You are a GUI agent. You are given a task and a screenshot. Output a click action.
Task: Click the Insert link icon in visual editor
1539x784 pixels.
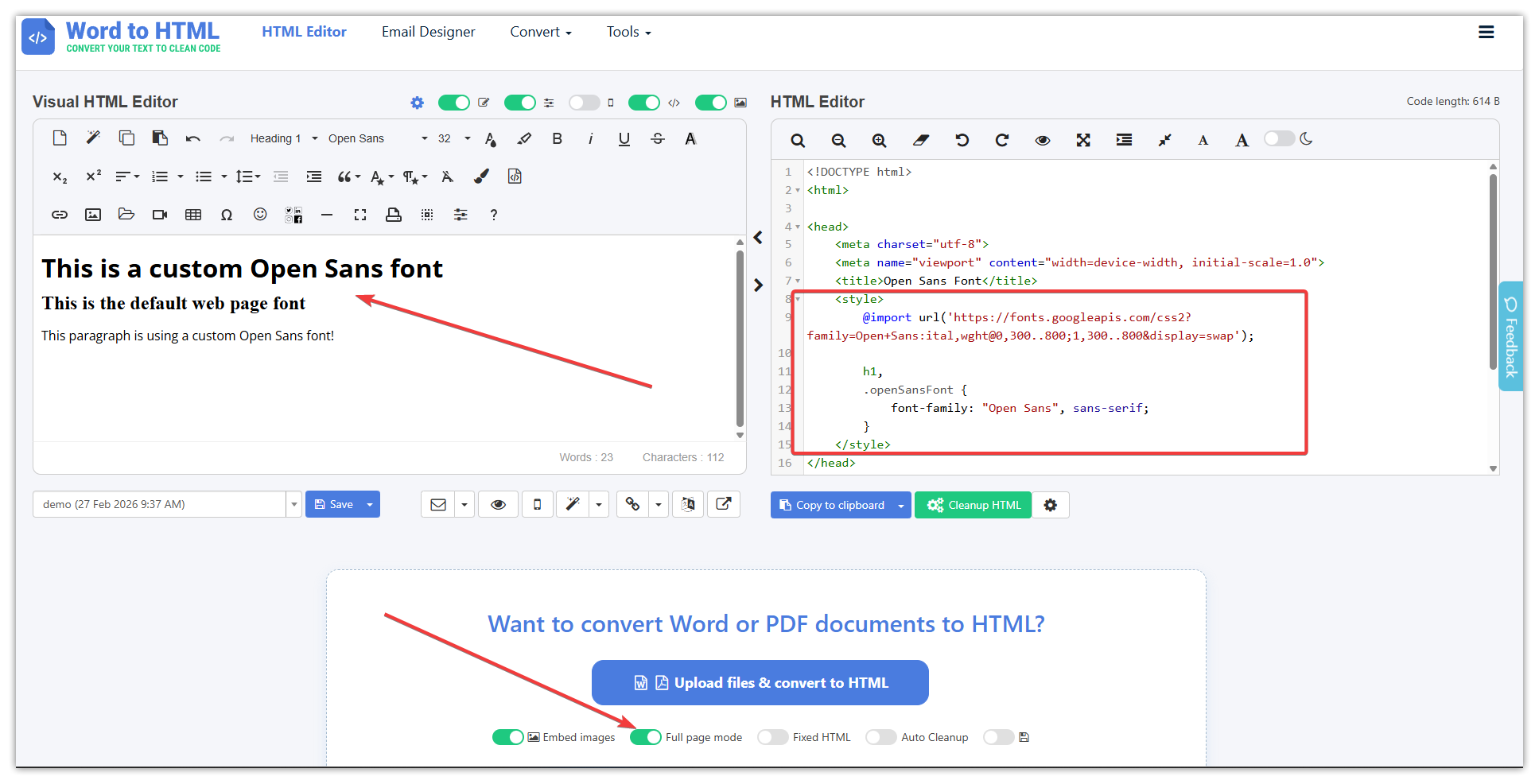pyautogui.click(x=60, y=215)
